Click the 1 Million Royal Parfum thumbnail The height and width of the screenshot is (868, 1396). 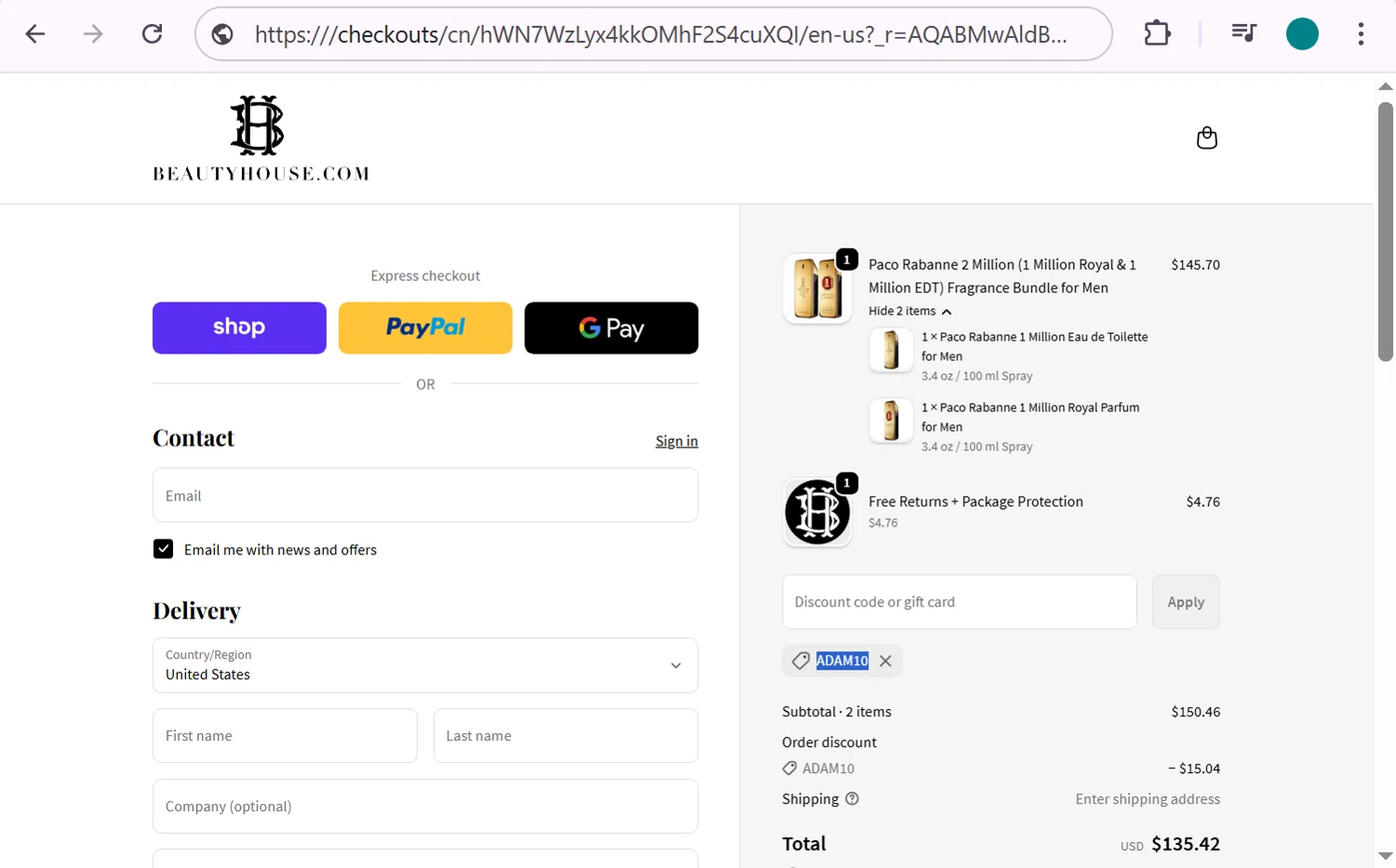point(891,421)
